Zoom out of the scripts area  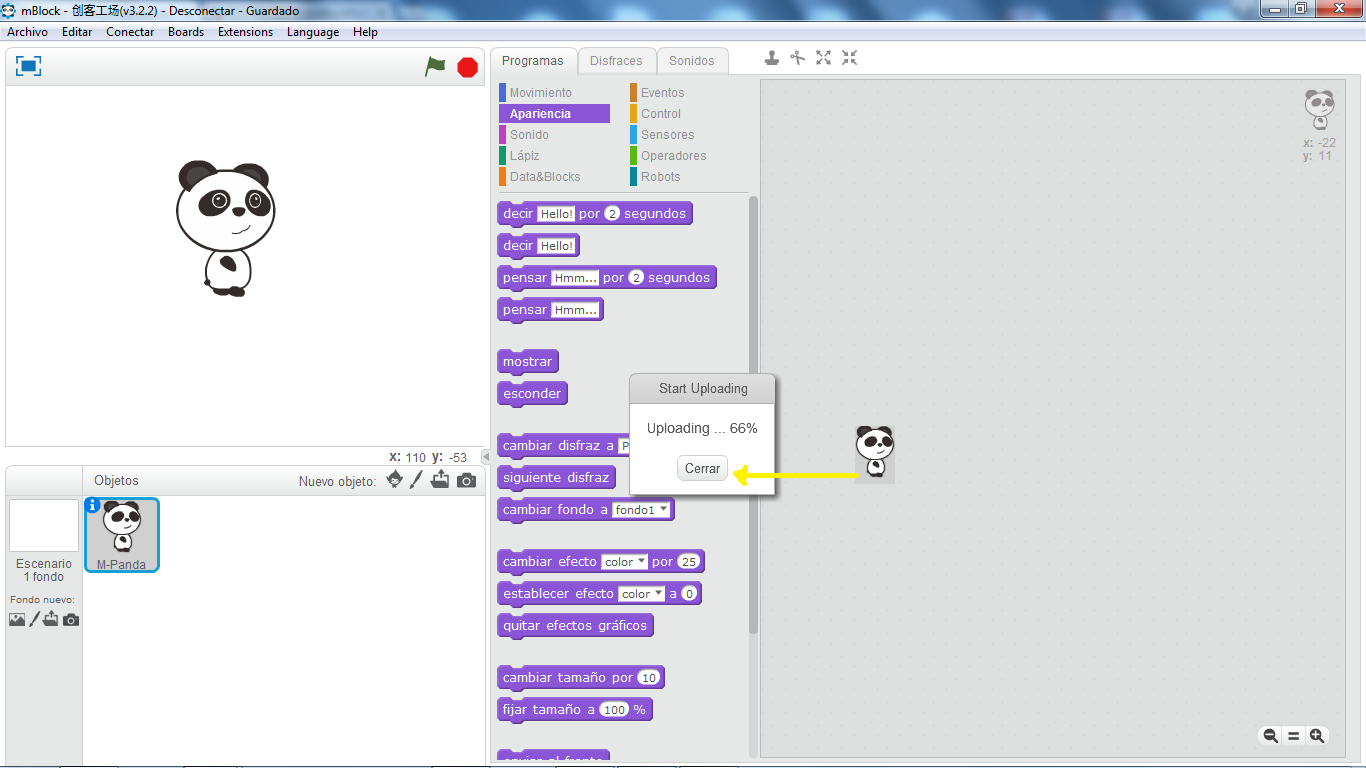[x=1270, y=736]
